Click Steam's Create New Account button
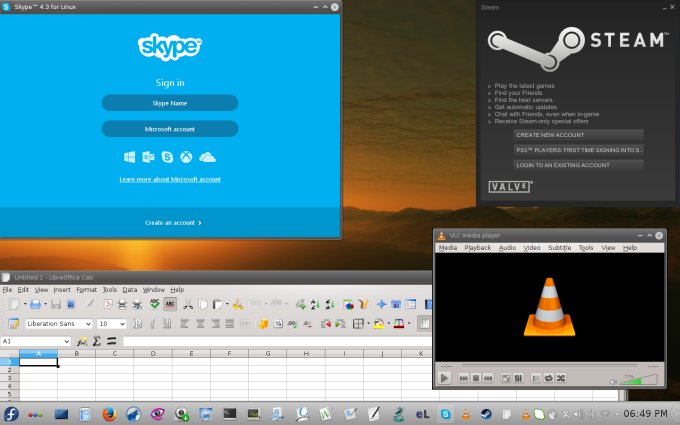 pos(578,134)
